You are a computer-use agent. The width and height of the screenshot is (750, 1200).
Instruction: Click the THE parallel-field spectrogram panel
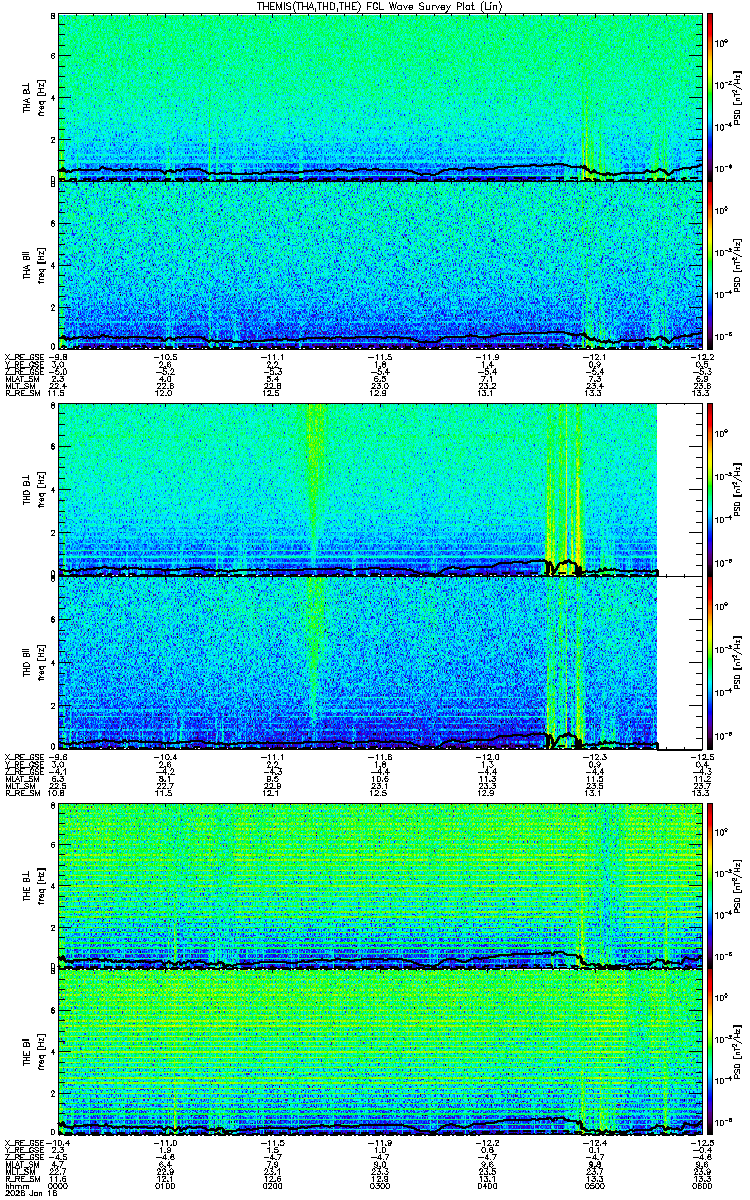coord(380,1054)
